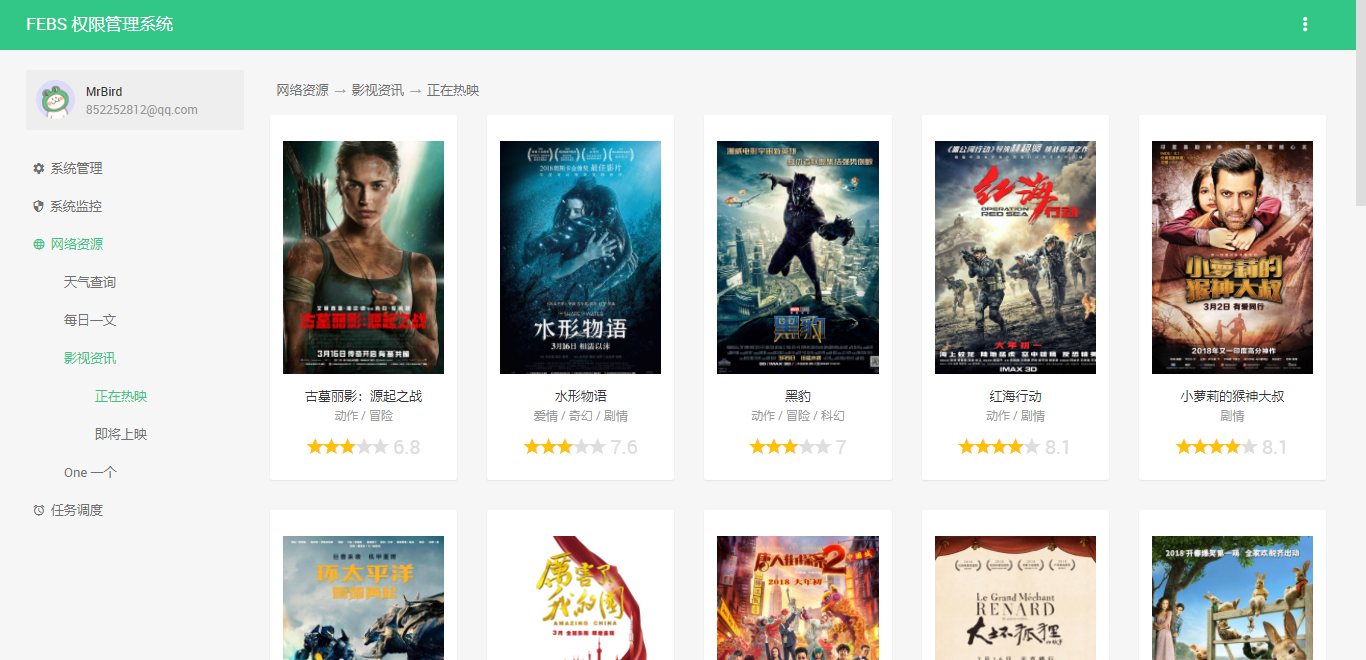
Task: Click the shield icon beside 系统监控
Action: click(39, 206)
